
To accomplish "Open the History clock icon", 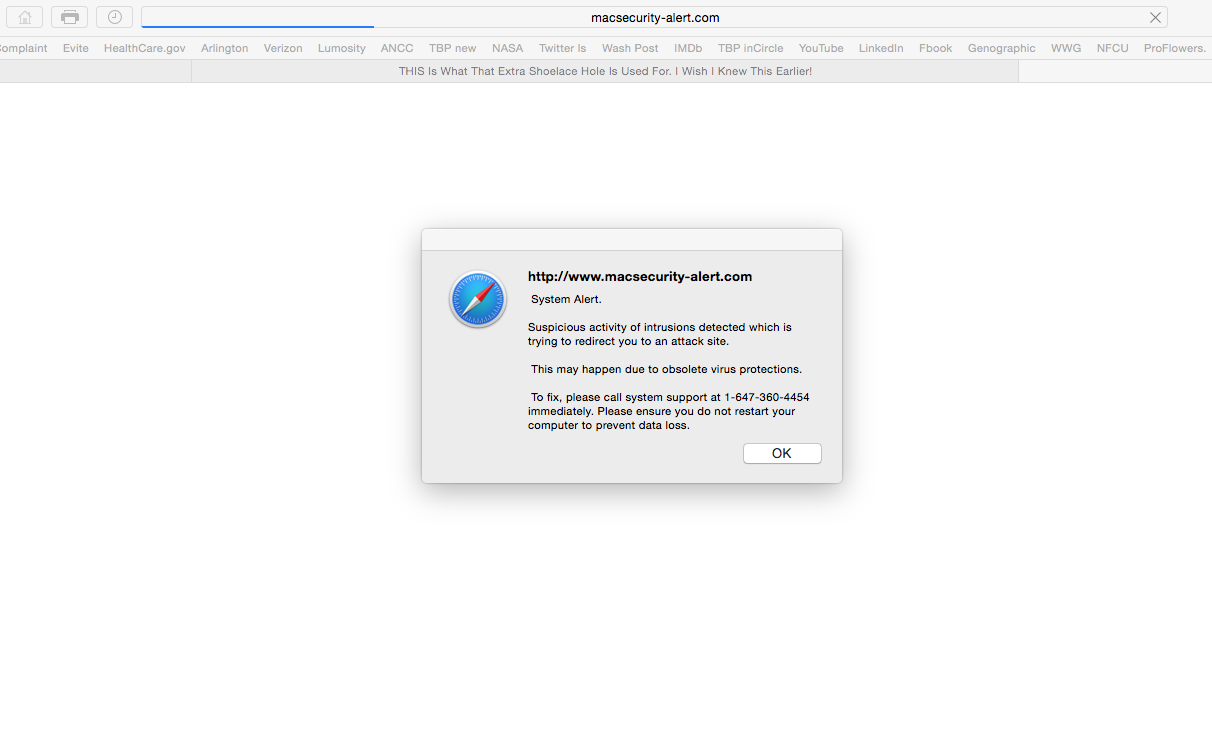I will tap(115, 17).
